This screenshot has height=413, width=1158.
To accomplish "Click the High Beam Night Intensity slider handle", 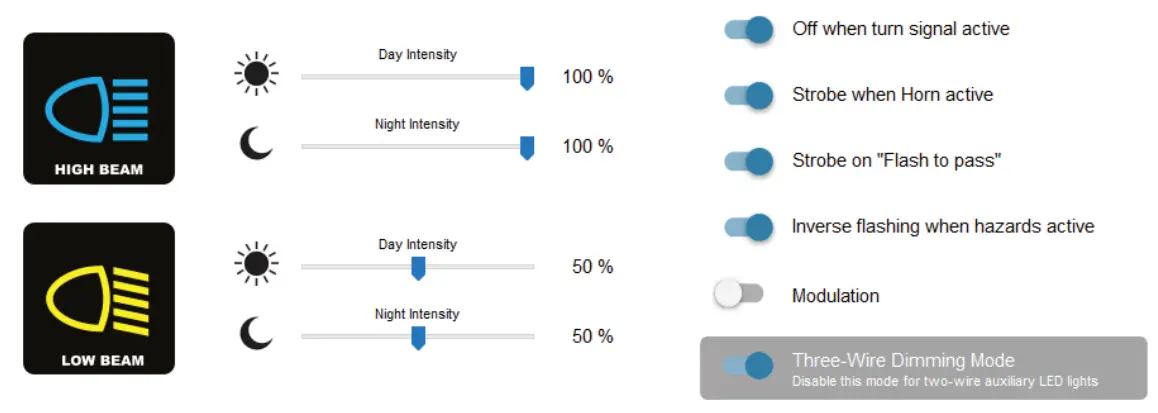I will click(527, 148).
